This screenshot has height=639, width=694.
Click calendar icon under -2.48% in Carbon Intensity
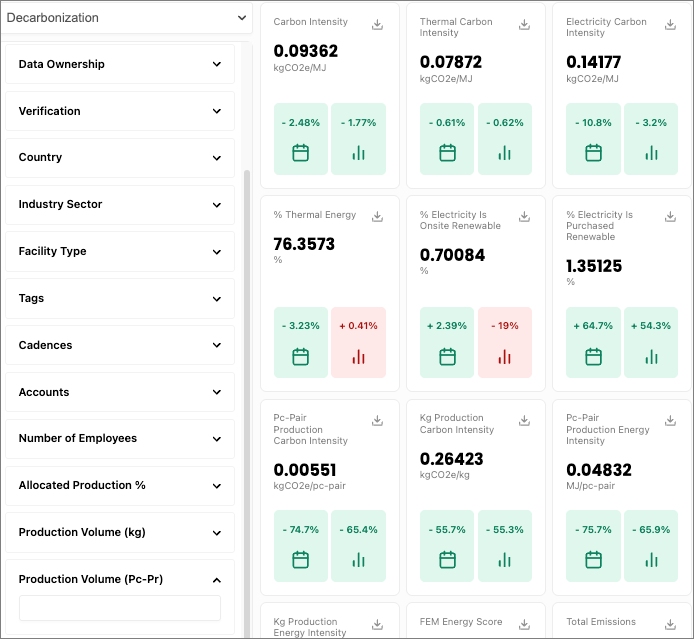301,153
